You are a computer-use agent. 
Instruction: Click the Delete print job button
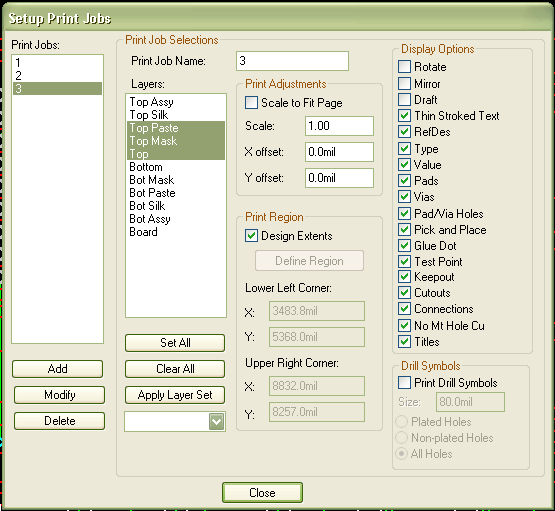pos(59,421)
